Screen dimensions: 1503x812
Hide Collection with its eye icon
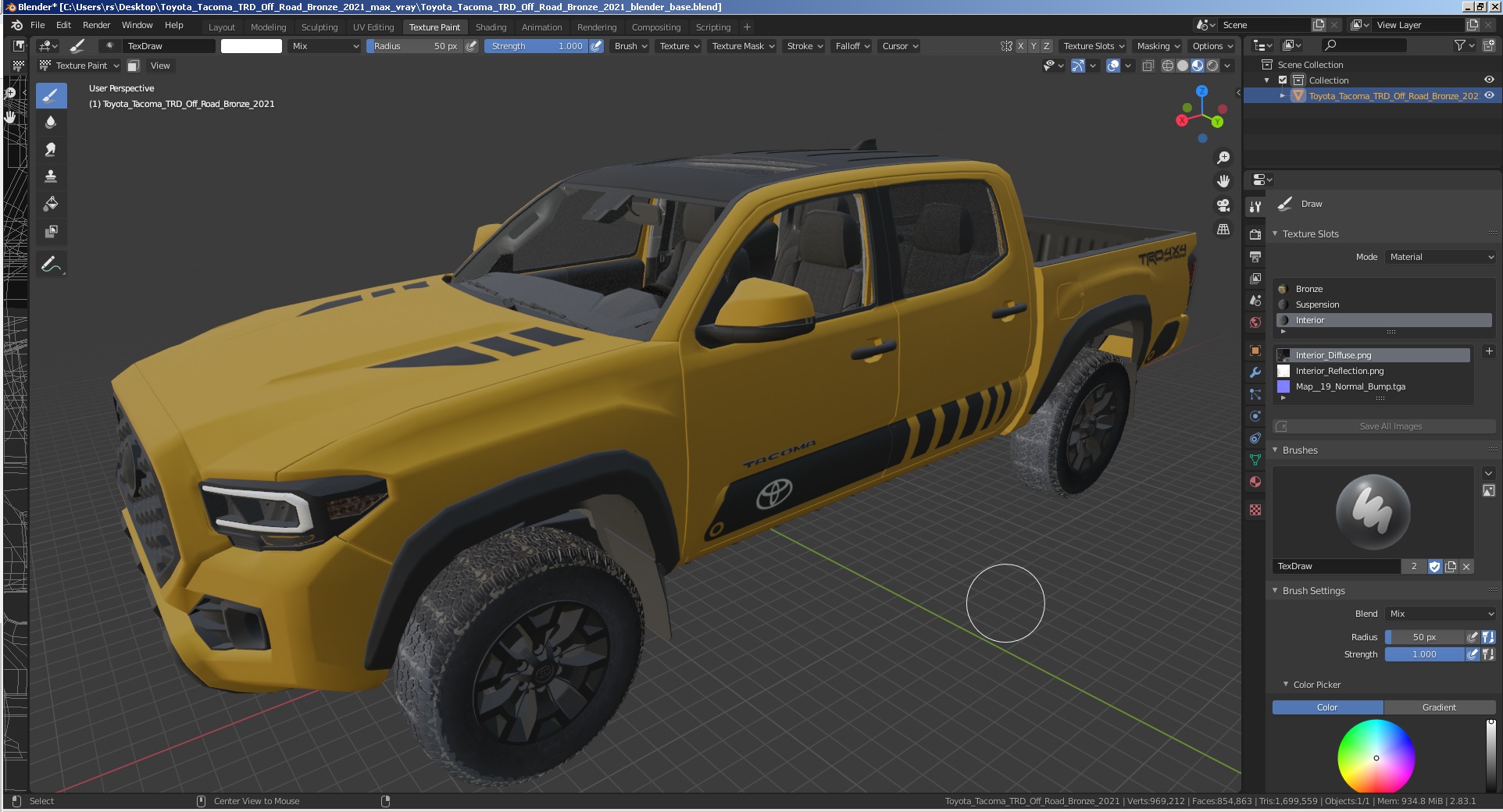pyautogui.click(x=1489, y=80)
